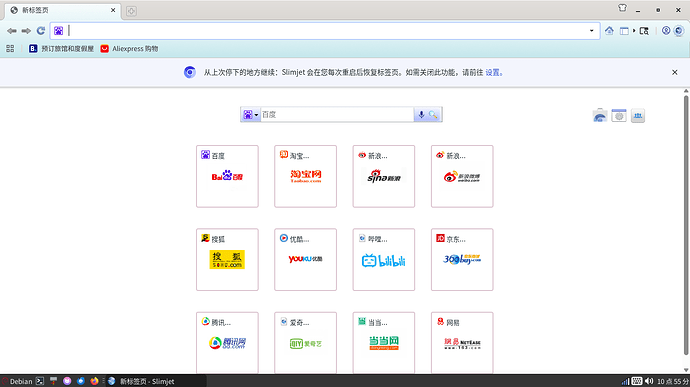Screen dimensions: 690x387
Task: Close the 新标签页 tab
Action: pyautogui.click(x=113, y=10)
